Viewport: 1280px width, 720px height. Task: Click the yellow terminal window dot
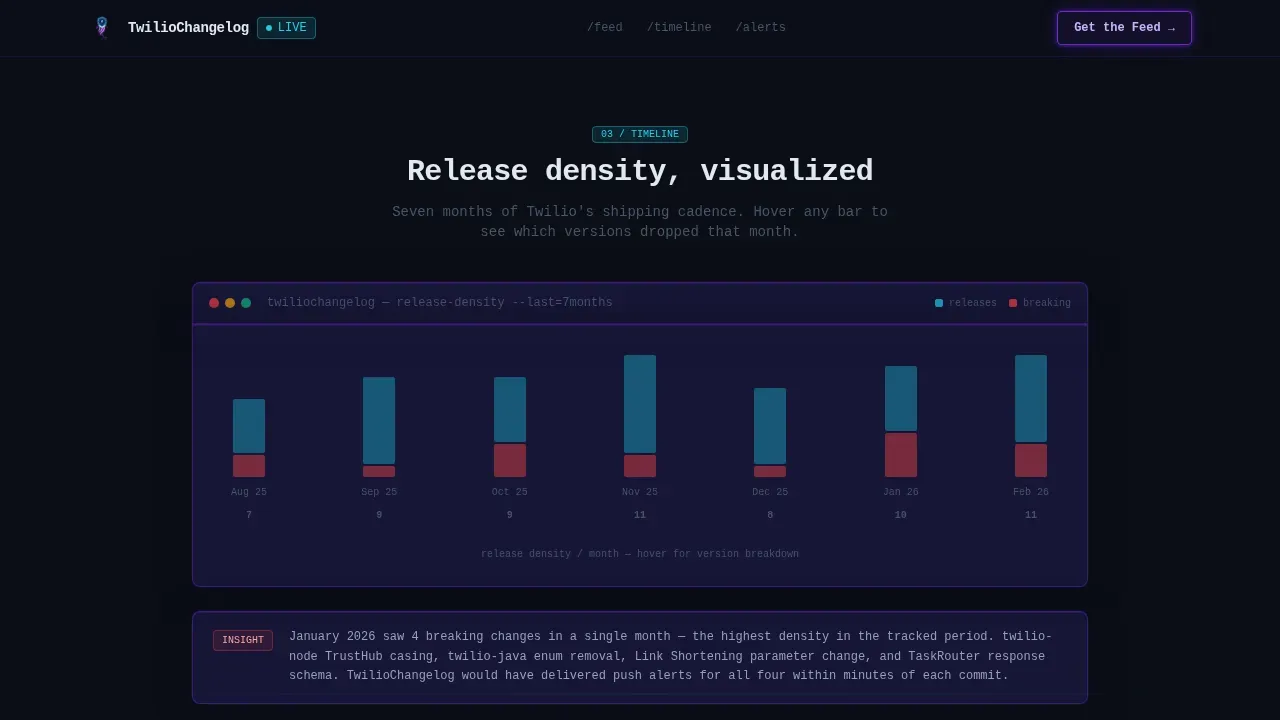click(230, 303)
